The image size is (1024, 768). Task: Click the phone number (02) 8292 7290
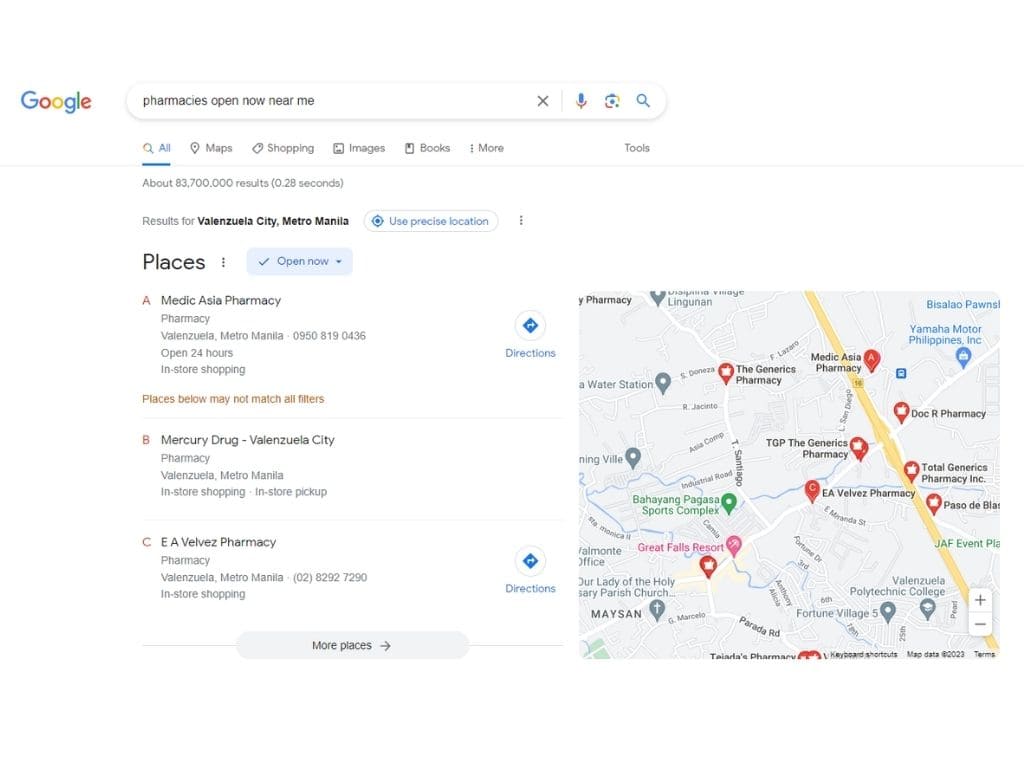330,577
